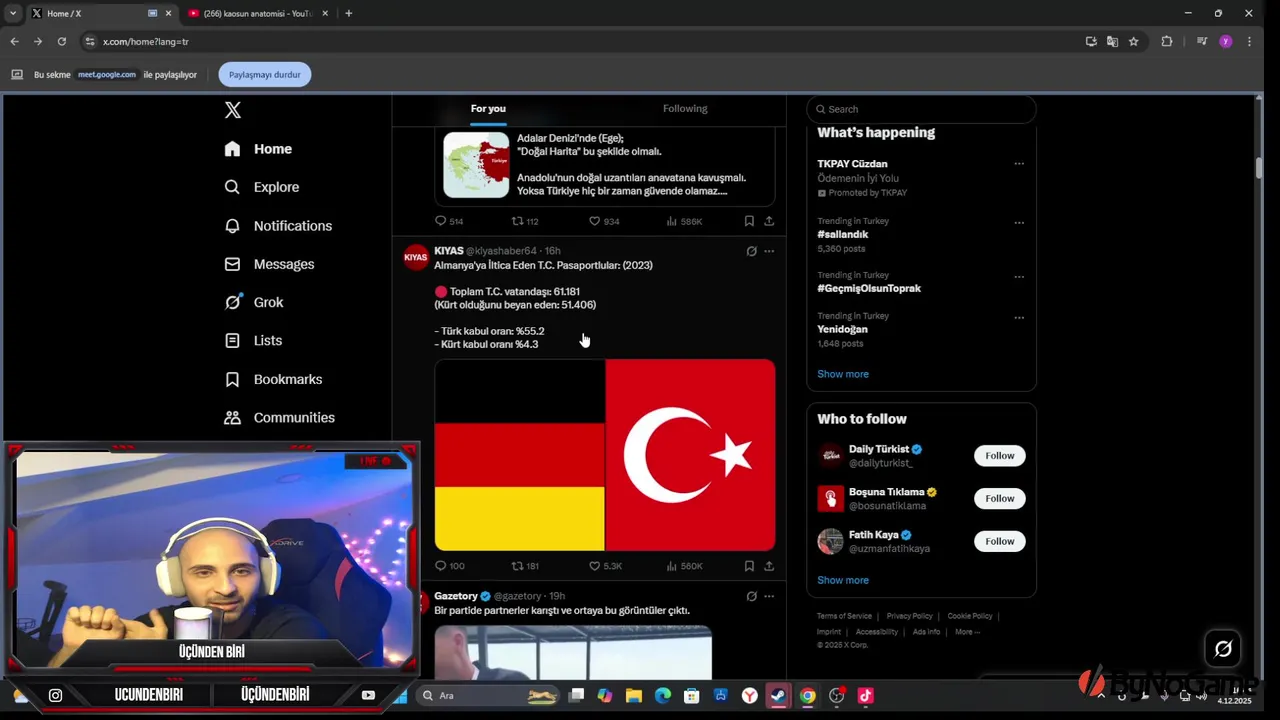This screenshot has height=720, width=1280.
Task: Open more options for TKPAY Cüzdan promotion
Action: [x=1019, y=164]
